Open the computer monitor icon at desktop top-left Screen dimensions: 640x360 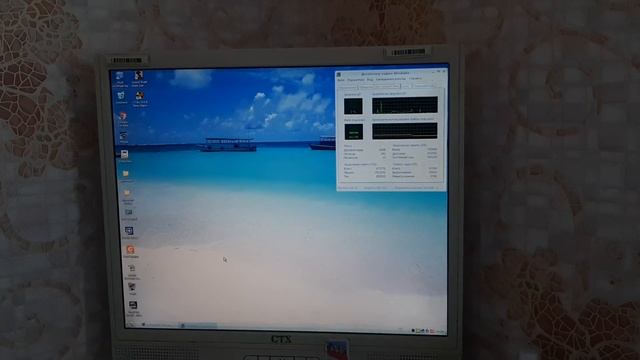(120, 76)
